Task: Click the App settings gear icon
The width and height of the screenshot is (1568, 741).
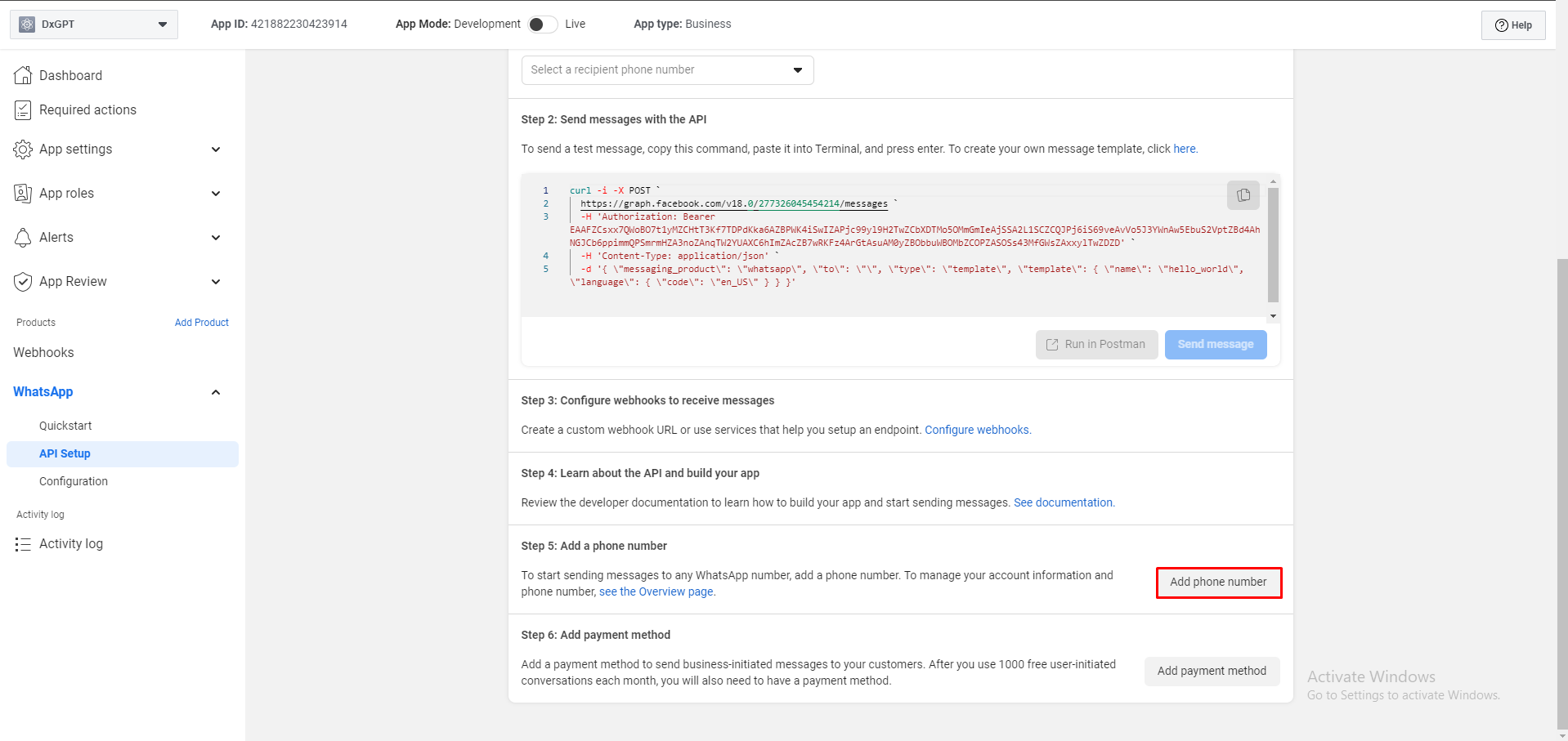Action: [23, 150]
